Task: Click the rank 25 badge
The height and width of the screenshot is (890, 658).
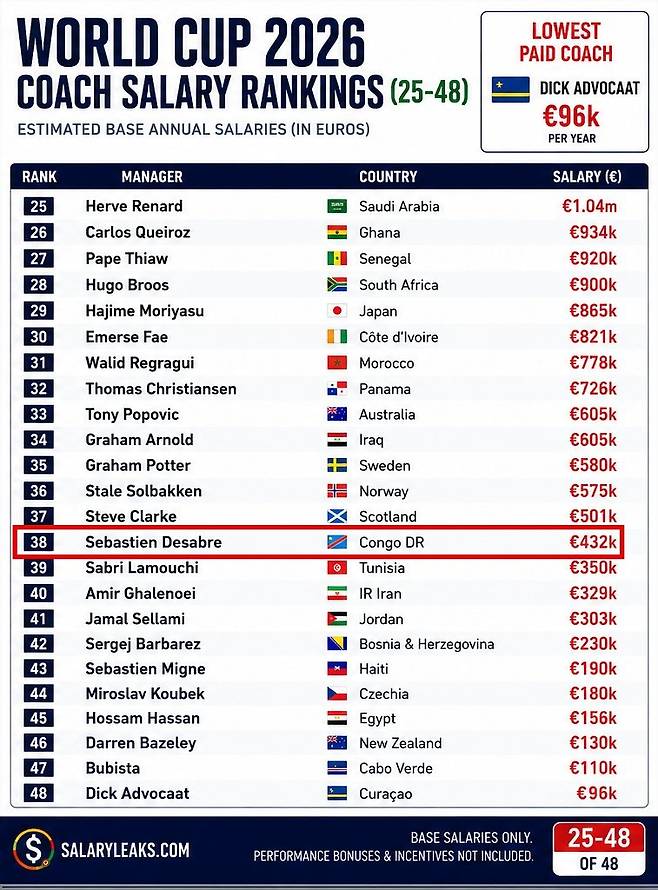Action: pyautogui.click(x=39, y=206)
